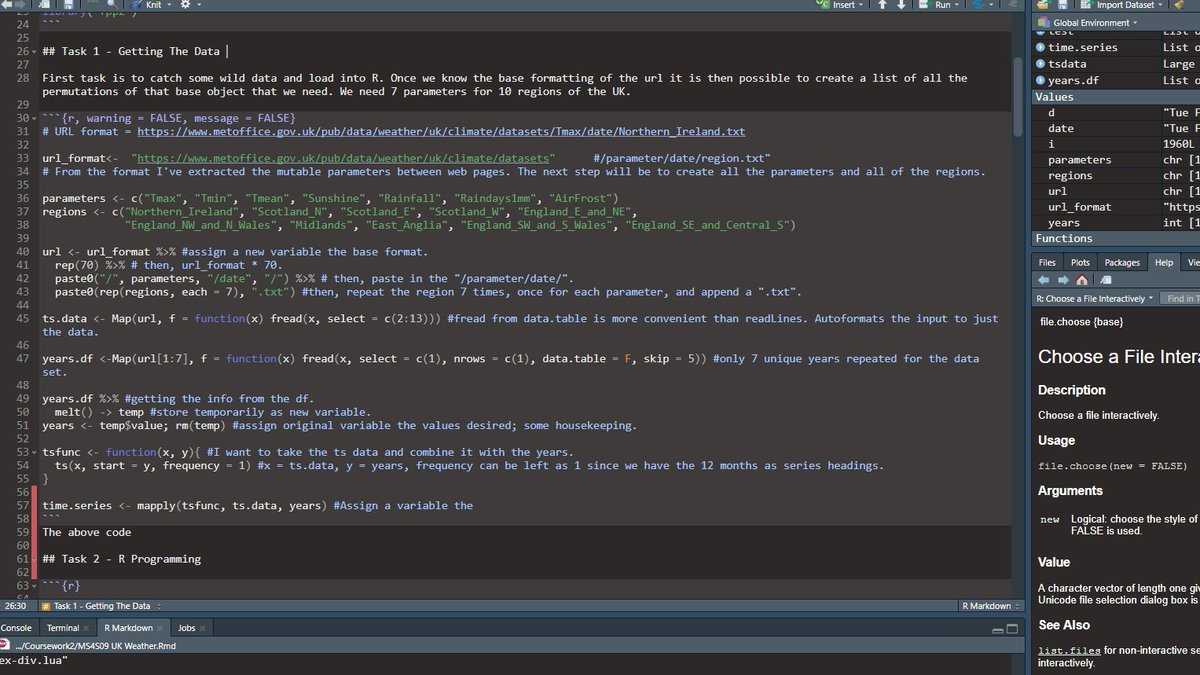Click the Run button
This screenshot has height=675, width=1200.
[x=936, y=5]
